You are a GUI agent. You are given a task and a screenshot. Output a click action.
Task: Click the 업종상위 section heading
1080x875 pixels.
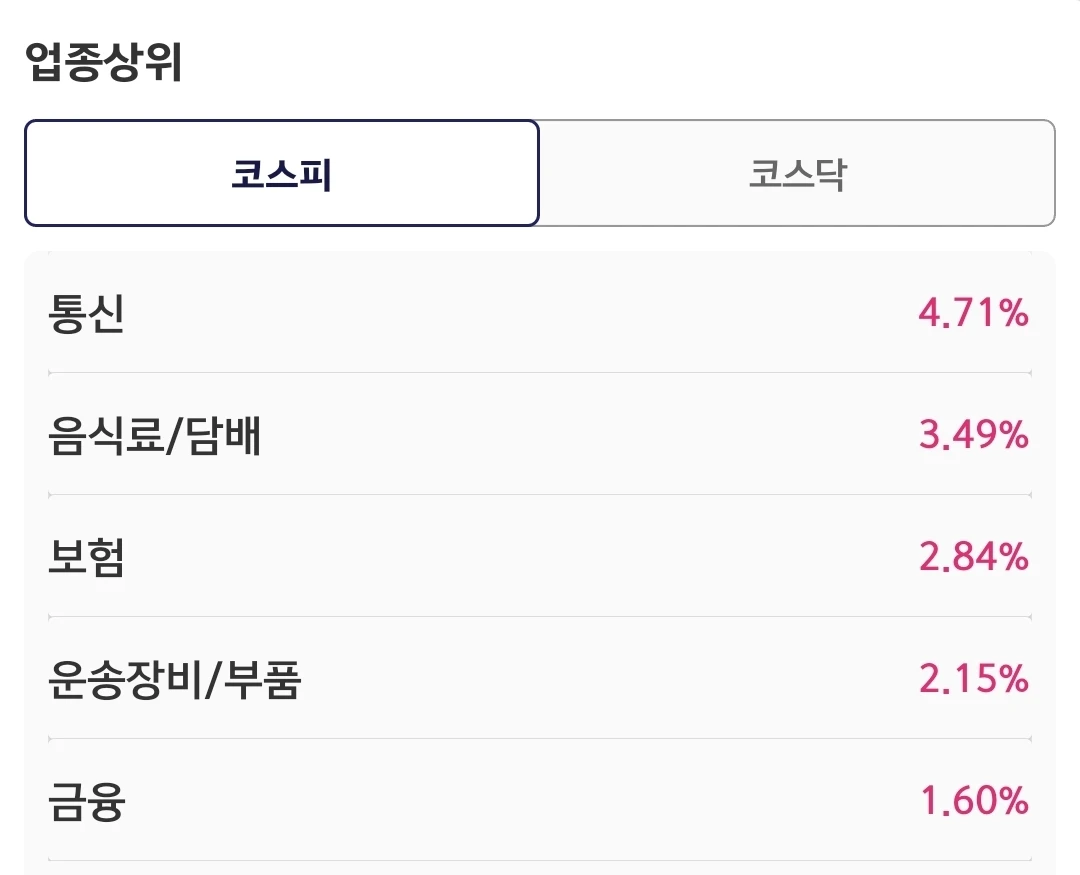tap(103, 62)
